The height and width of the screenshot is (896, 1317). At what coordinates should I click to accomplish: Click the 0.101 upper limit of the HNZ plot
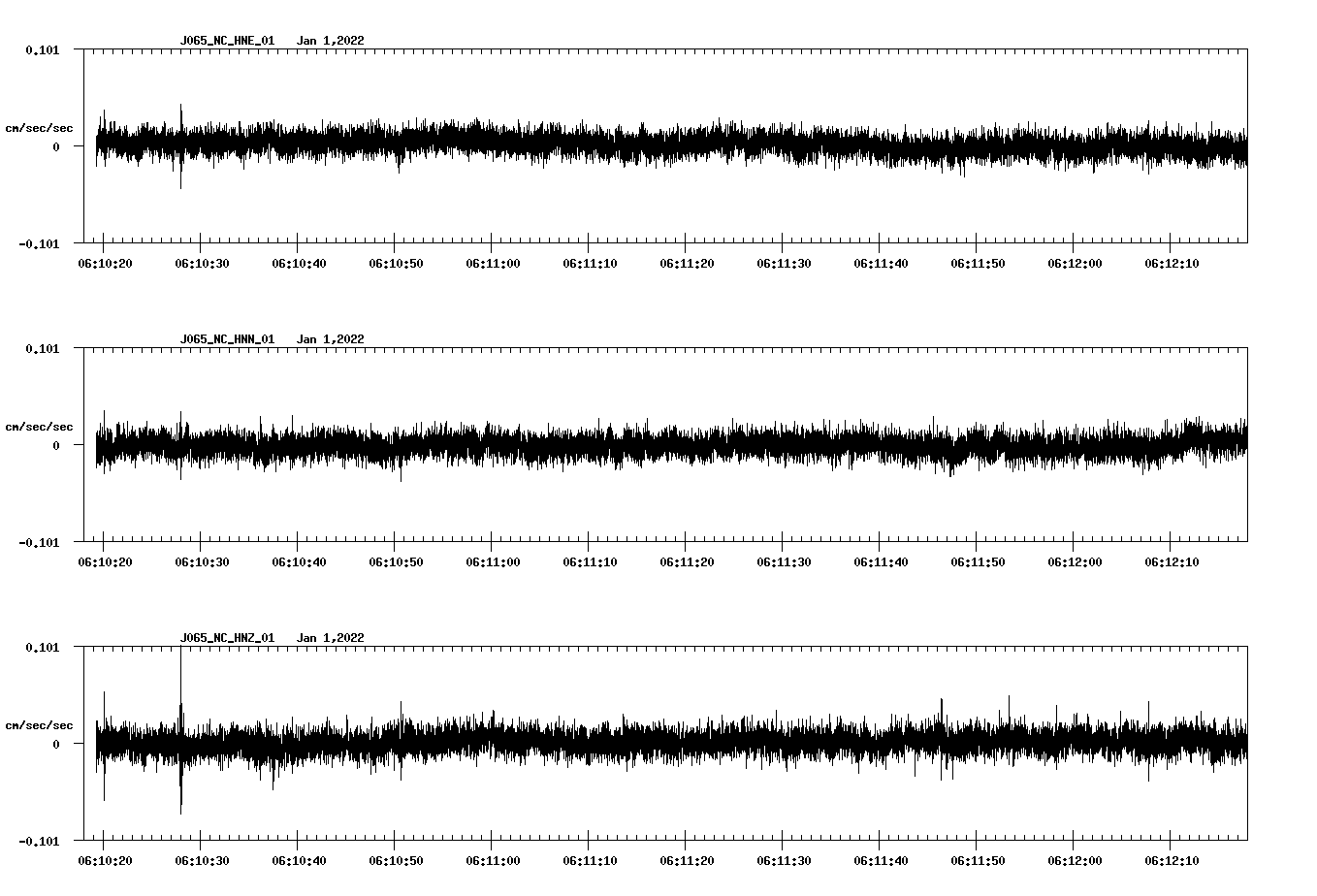tap(42, 647)
